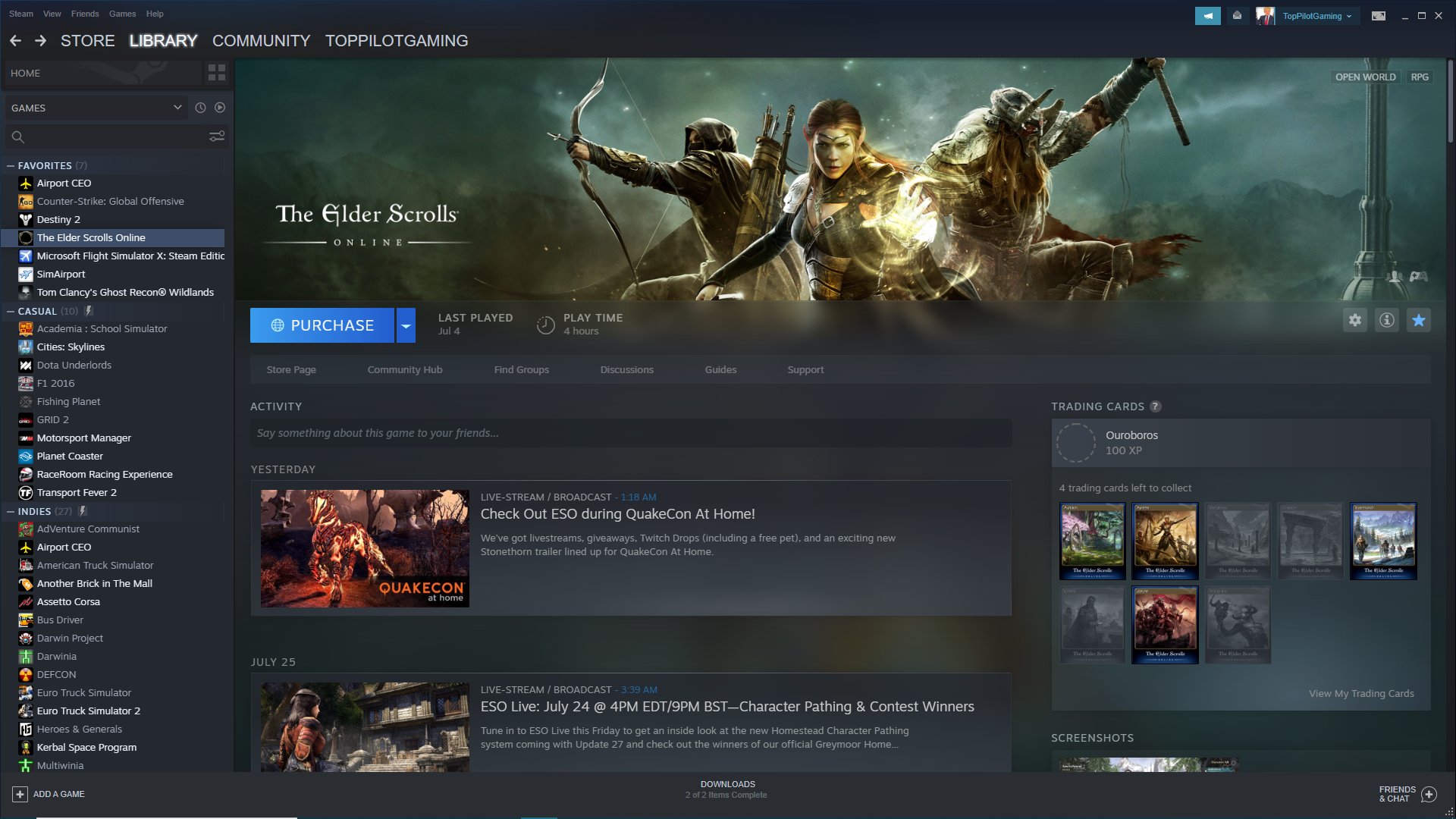Switch to the Community Hub tab
Viewport: 1456px width, 819px height.
tap(405, 369)
